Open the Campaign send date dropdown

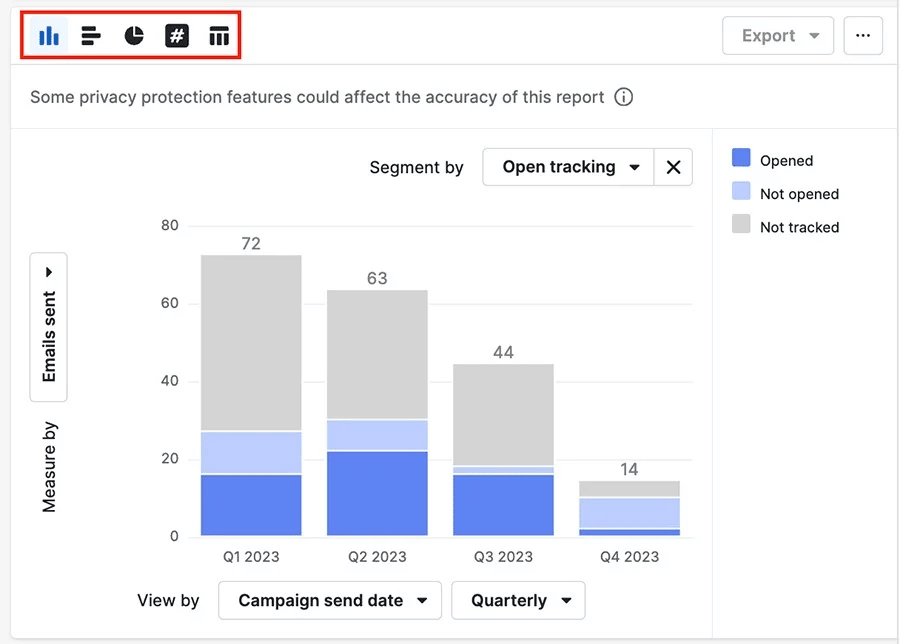pos(329,600)
